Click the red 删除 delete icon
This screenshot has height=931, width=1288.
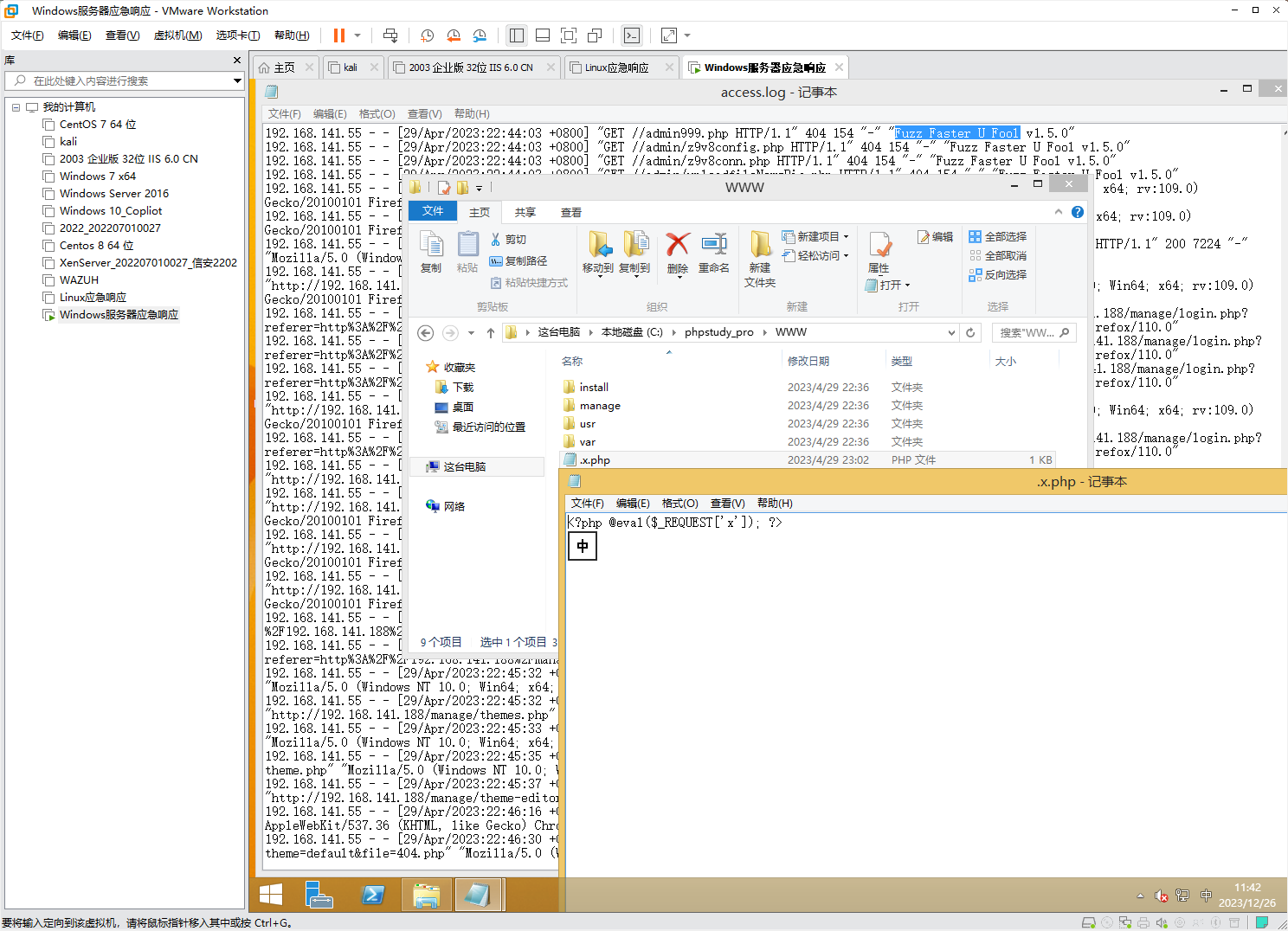tap(678, 253)
